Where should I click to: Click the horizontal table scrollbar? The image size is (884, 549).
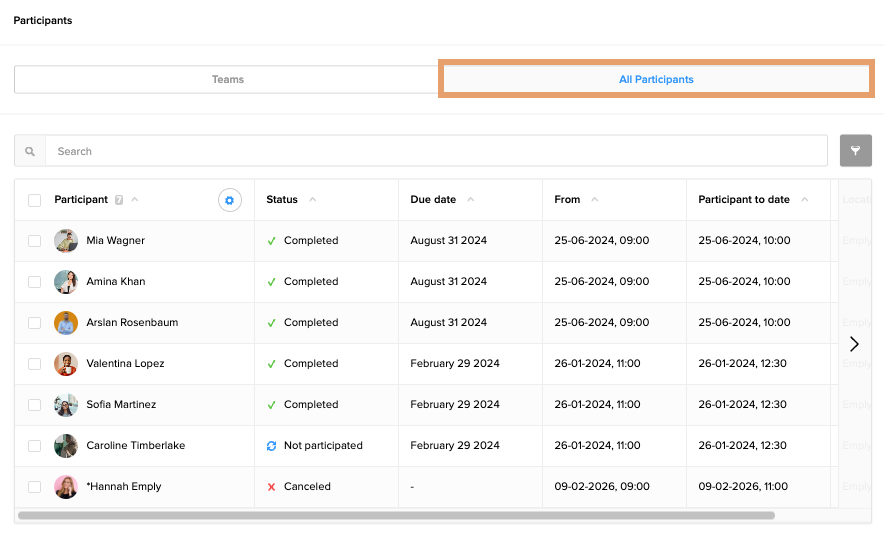click(x=396, y=516)
